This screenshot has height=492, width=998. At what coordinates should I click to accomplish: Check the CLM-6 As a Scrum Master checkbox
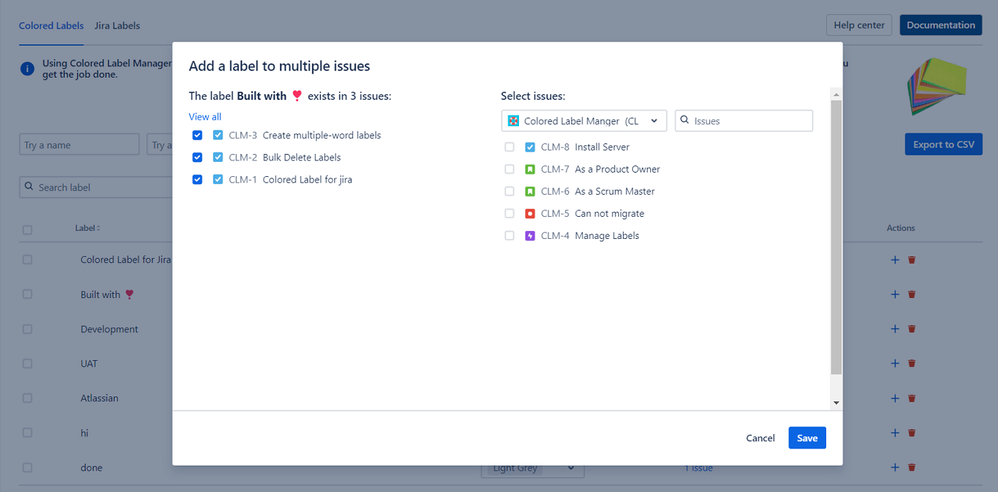pyautogui.click(x=509, y=192)
